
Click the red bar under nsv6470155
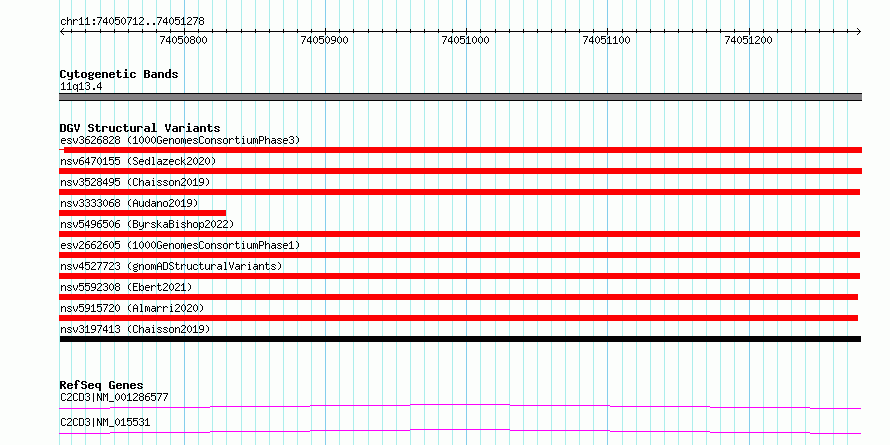coord(461,171)
